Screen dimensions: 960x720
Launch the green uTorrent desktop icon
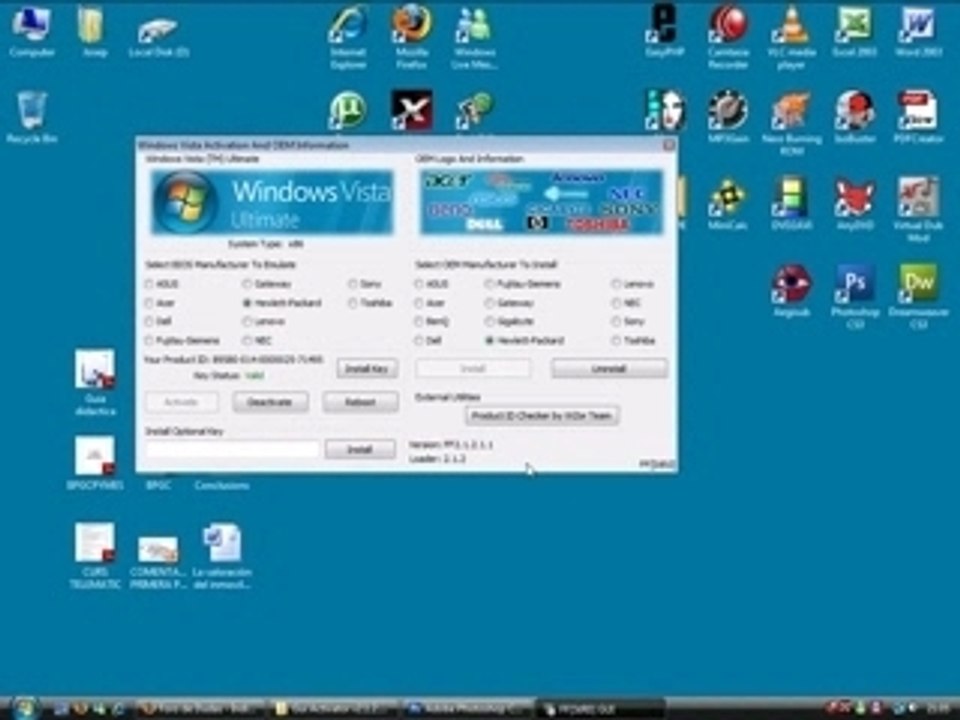pos(348,111)
